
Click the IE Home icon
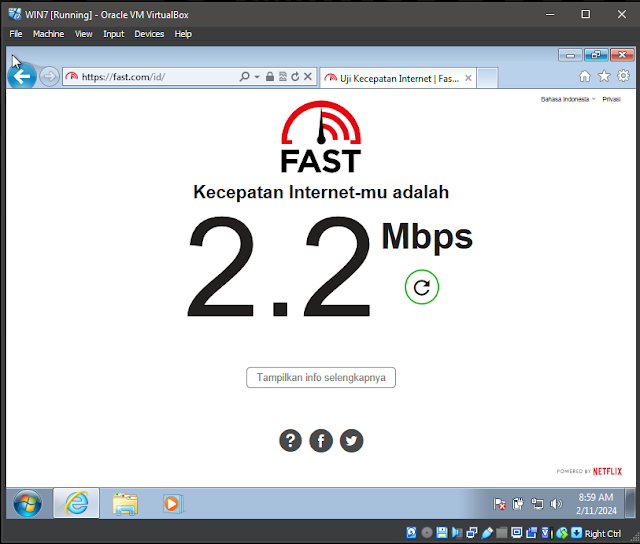coord(584,76)
